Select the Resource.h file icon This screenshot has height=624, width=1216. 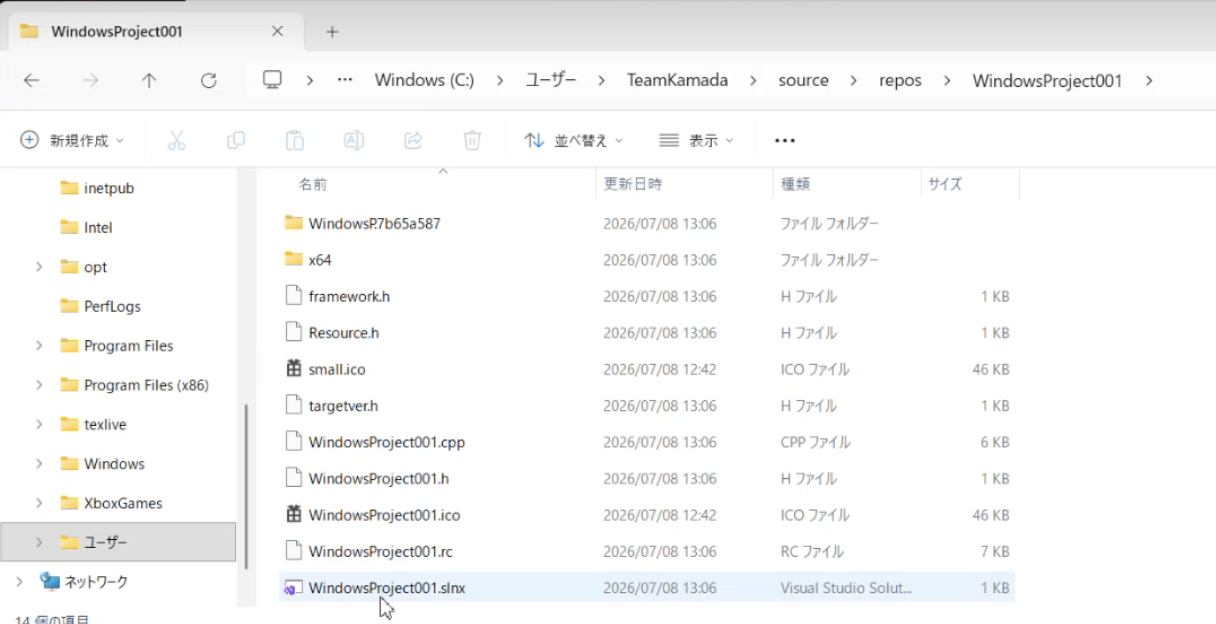tap(293, 332)
